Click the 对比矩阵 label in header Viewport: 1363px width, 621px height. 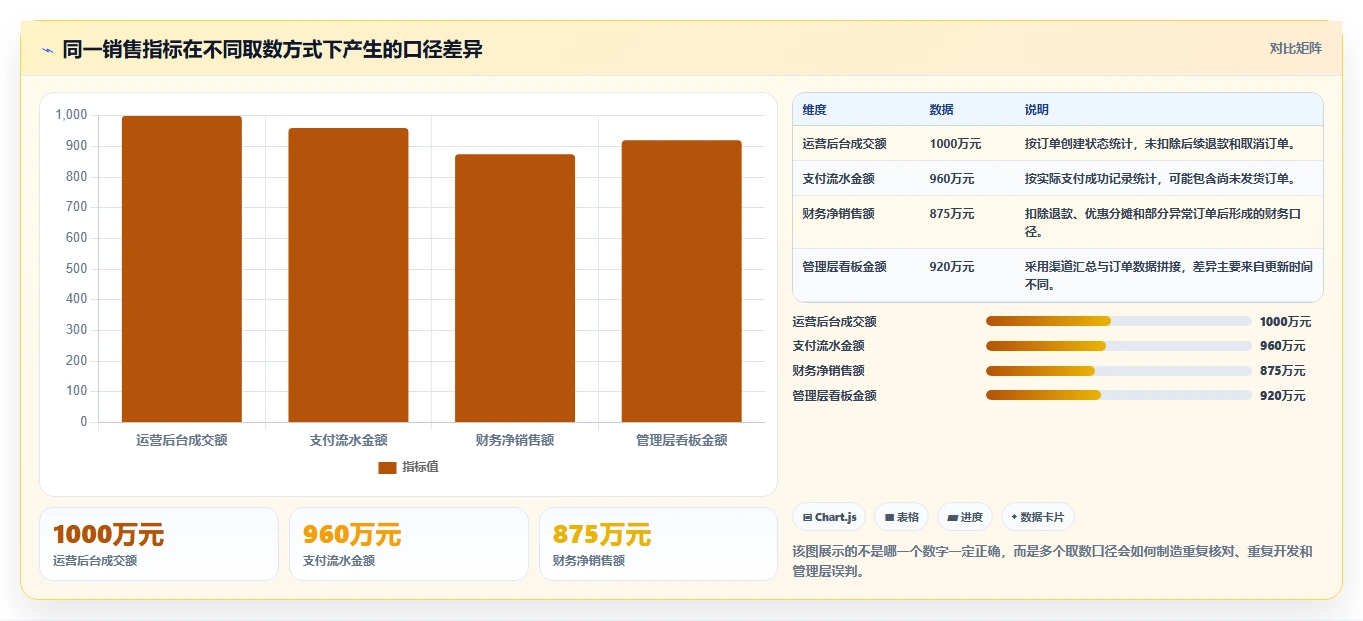click(x=1295, y=48)
